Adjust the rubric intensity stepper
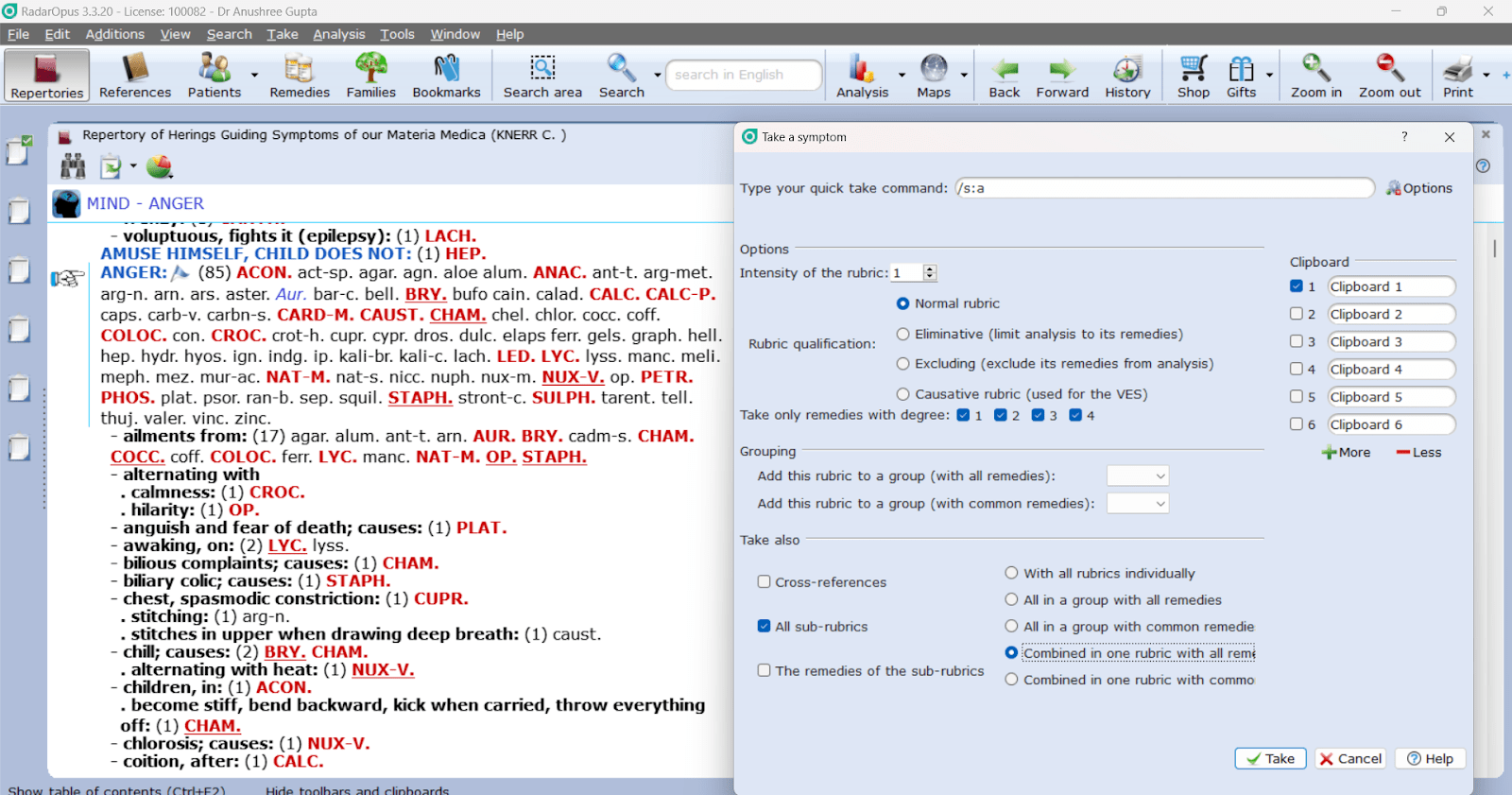The image size is (1512, 795). [930, 273]
